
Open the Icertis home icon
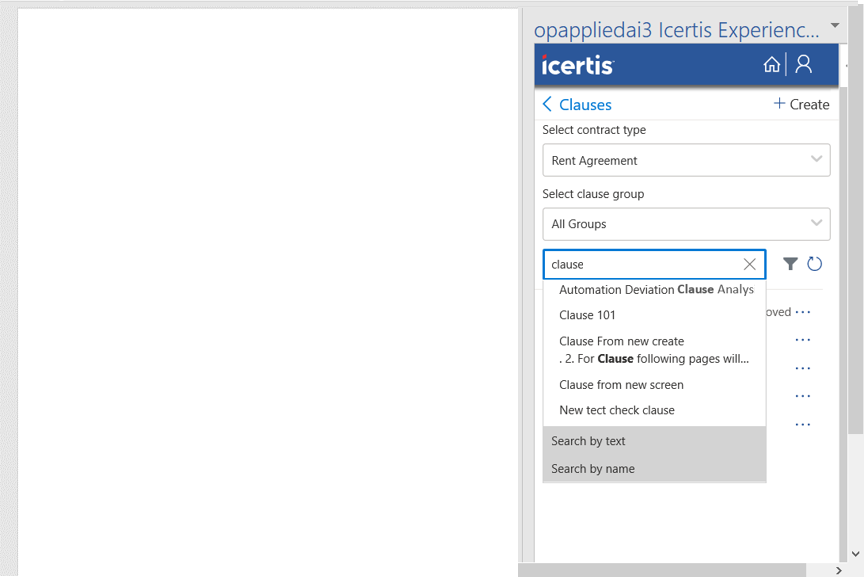(771, 65)
